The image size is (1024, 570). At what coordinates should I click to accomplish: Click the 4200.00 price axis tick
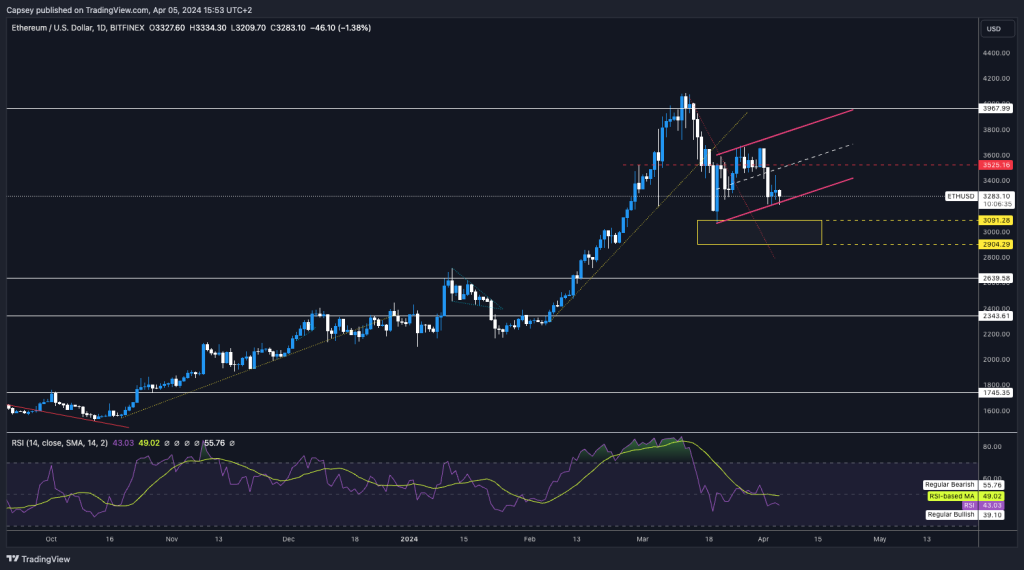[996, 78]
